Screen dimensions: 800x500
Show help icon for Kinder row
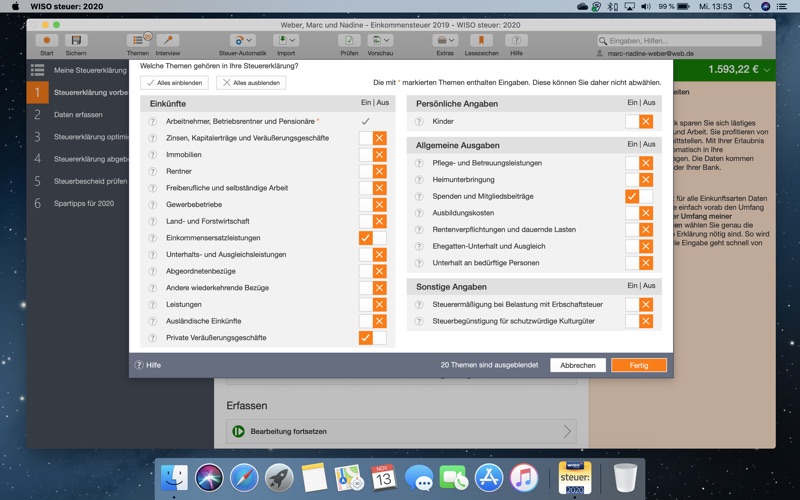pyautogui.click(x=419, y=121)
